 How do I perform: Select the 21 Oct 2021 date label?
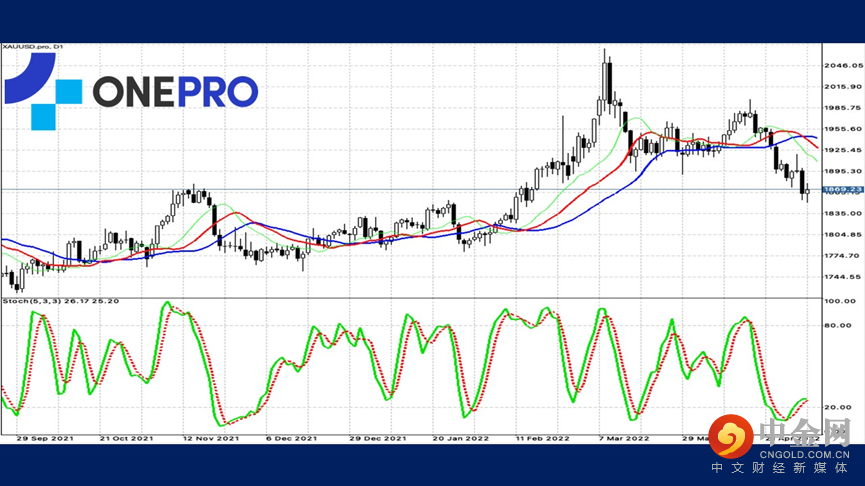click(x=126, y=439)
